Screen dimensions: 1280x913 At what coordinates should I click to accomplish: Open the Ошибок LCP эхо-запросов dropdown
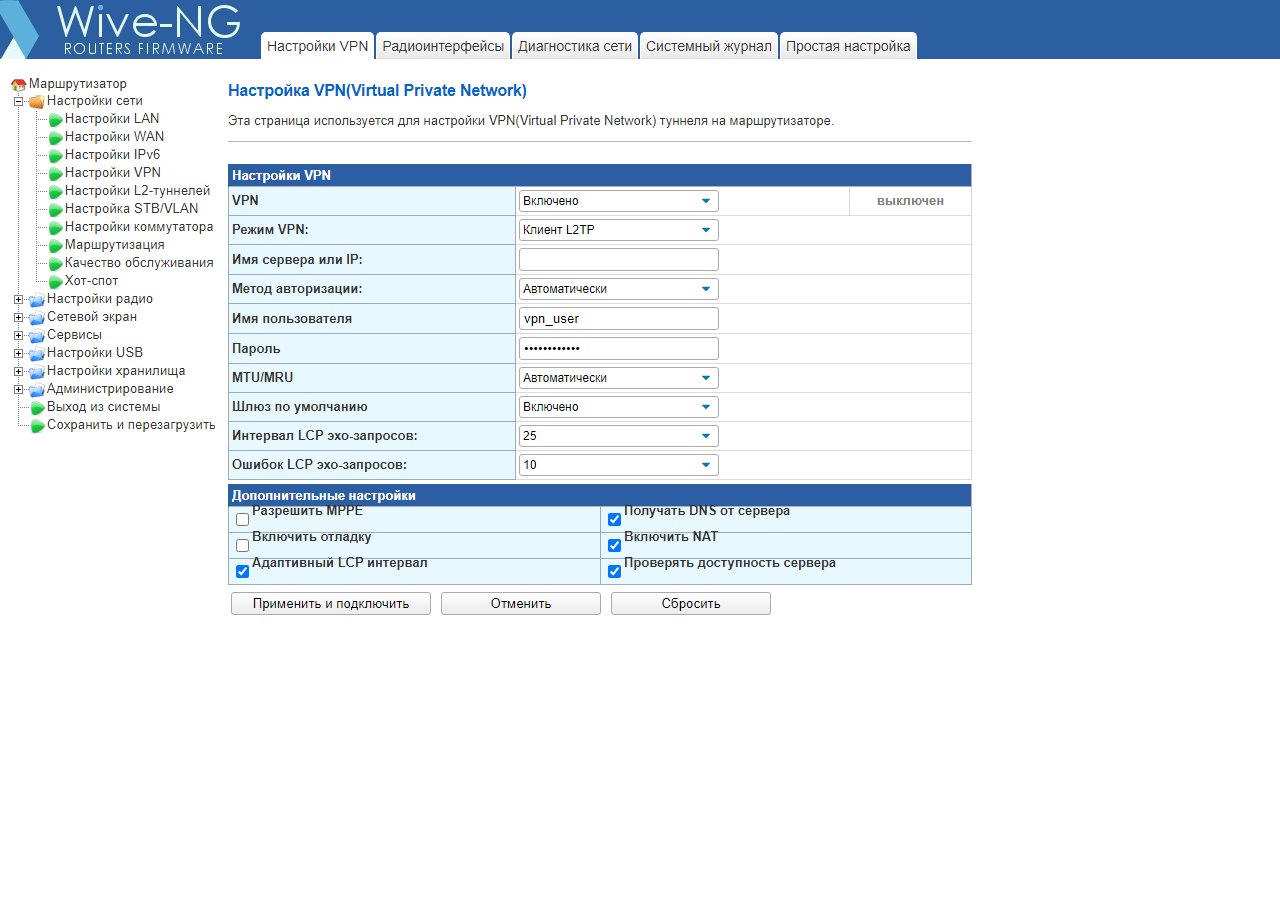pyautogui.click(x=619, y=465)
